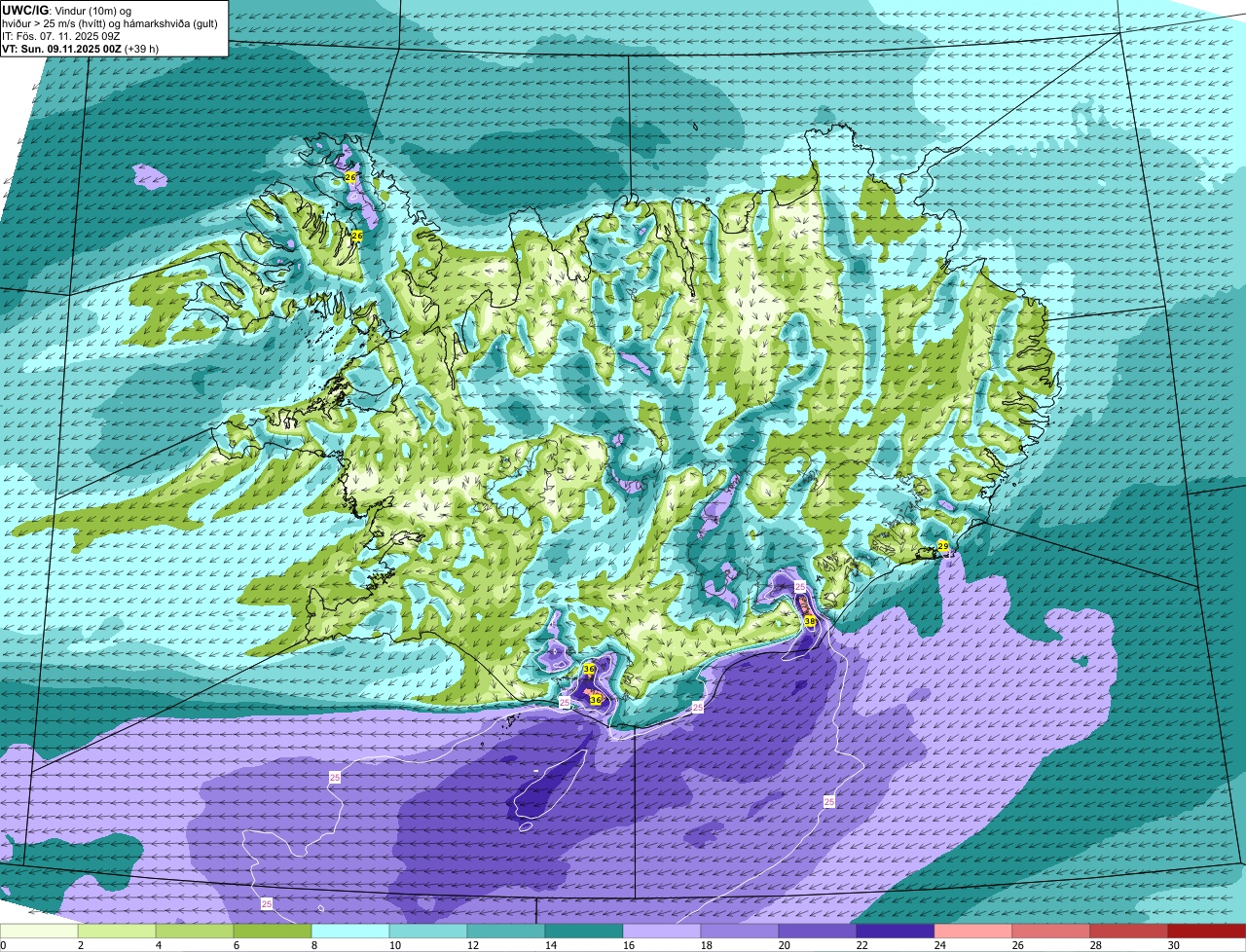Click the dark indigo 22–24 legend swatch

(x=896, y=931)
